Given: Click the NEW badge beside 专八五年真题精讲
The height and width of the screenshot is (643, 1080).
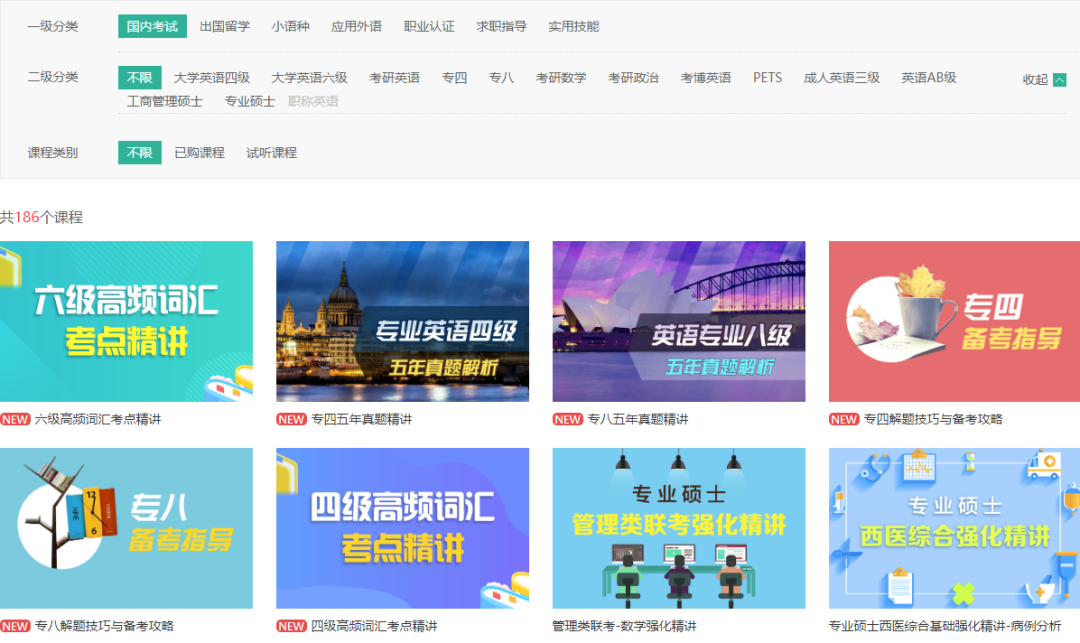Looking at the screenshot, I should point(567,420).
